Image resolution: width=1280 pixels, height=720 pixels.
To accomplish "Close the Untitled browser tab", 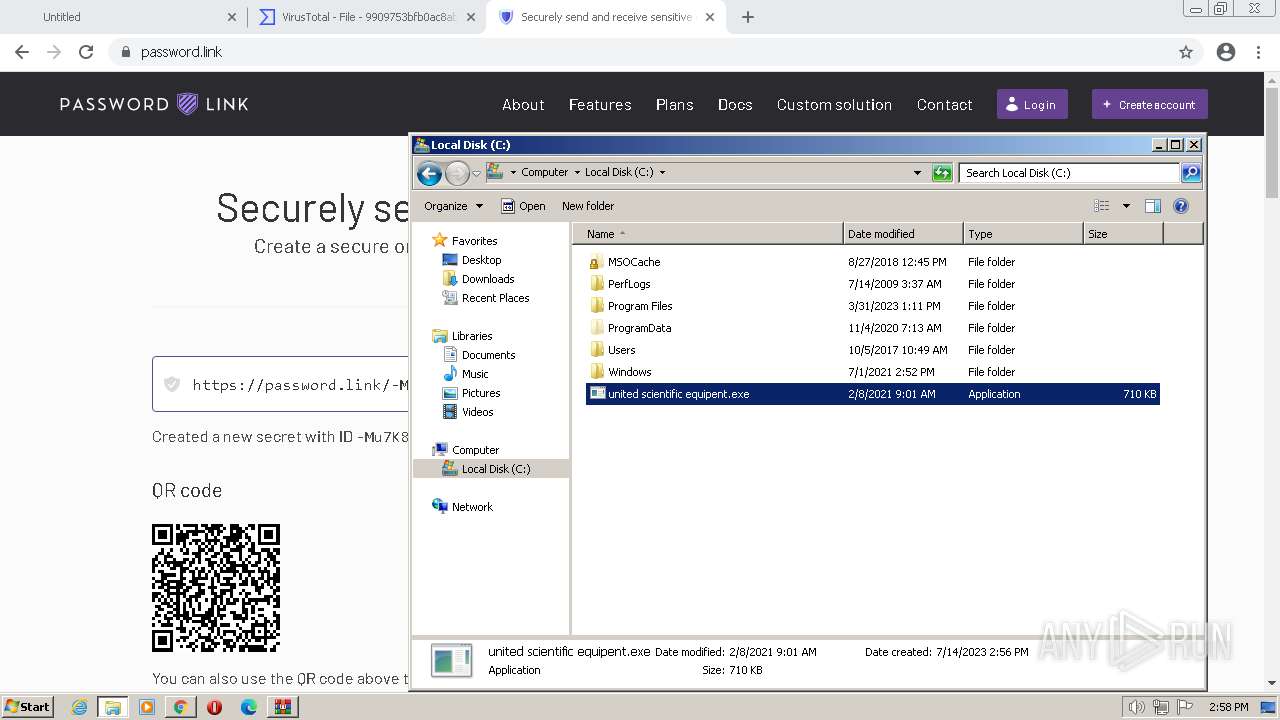I will (x=232, y=17).
